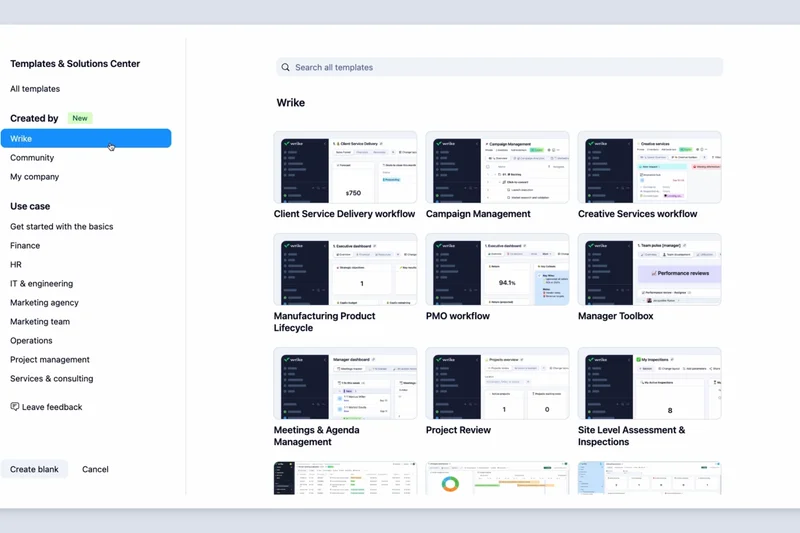This screenshot has height=533, width=800.
Task: Select Project management use case
Action: [50, 360]
